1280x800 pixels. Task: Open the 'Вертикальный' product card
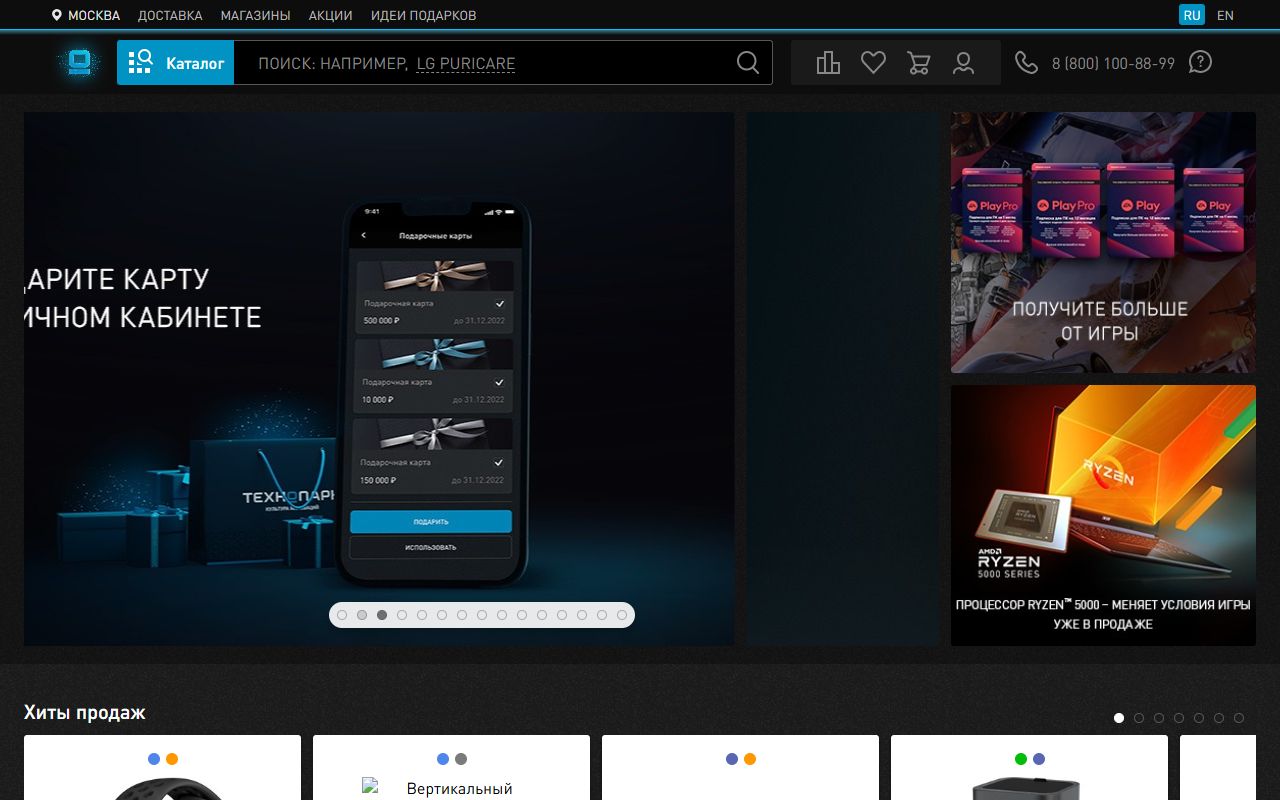tap(451, 768)
